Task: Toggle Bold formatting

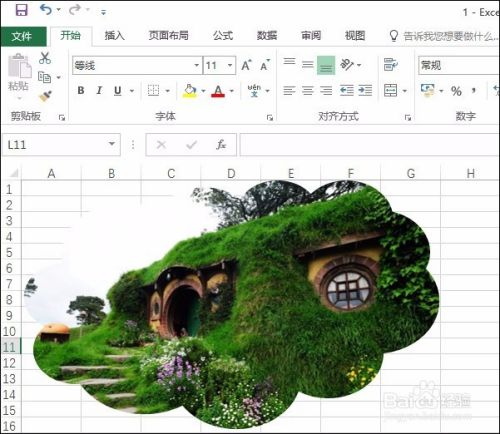Action: [81, 90]
